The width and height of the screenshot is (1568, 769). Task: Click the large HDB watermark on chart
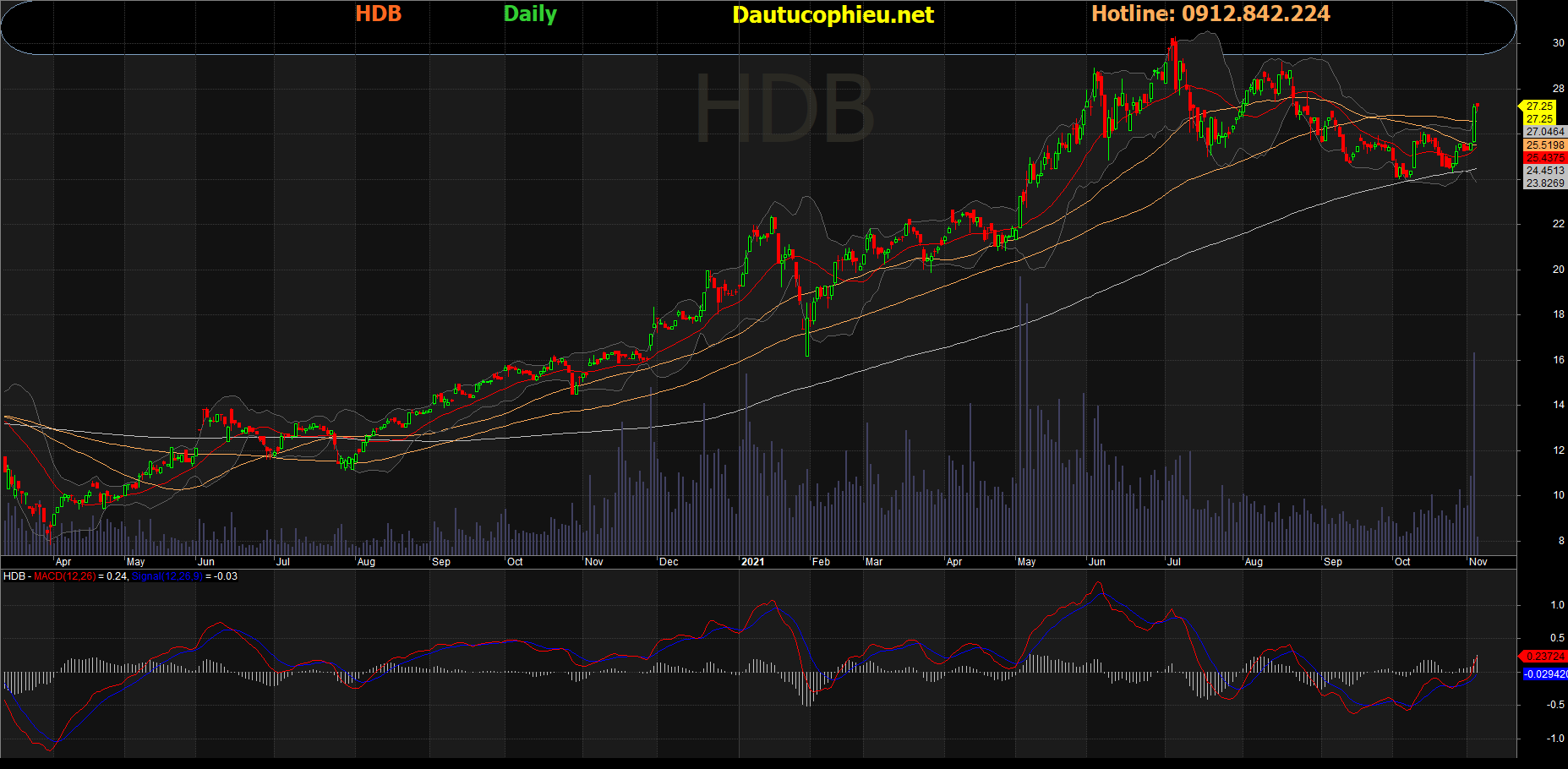[x=784, y=110]
